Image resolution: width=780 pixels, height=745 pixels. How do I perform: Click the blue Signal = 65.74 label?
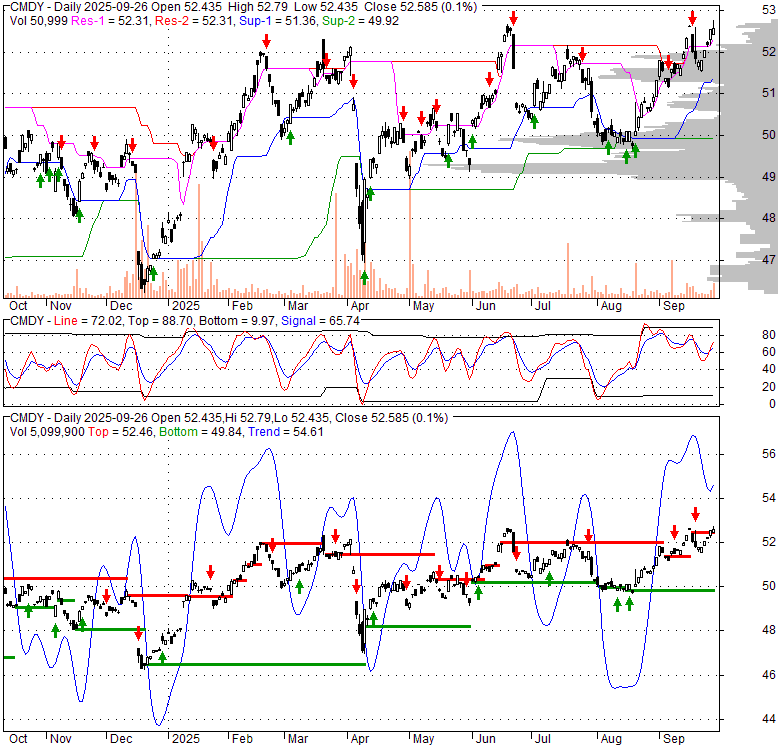pos(320,321)
